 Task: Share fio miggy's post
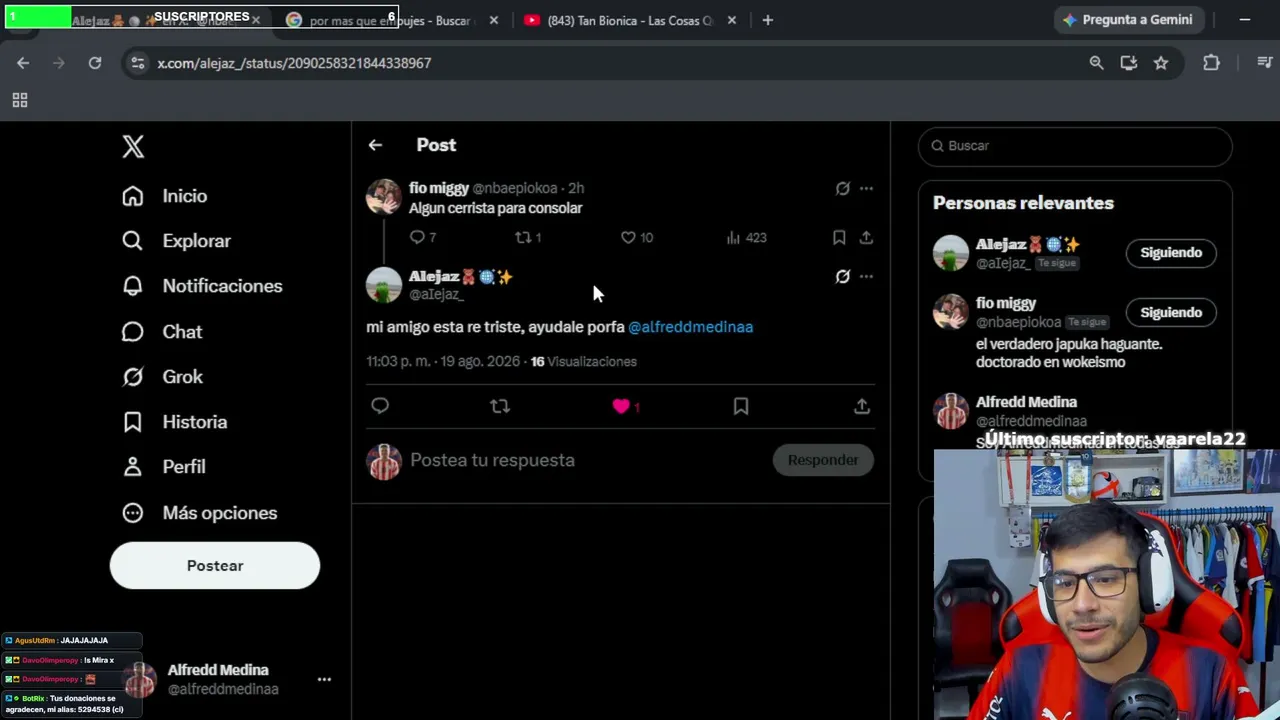tap(866, 238)
